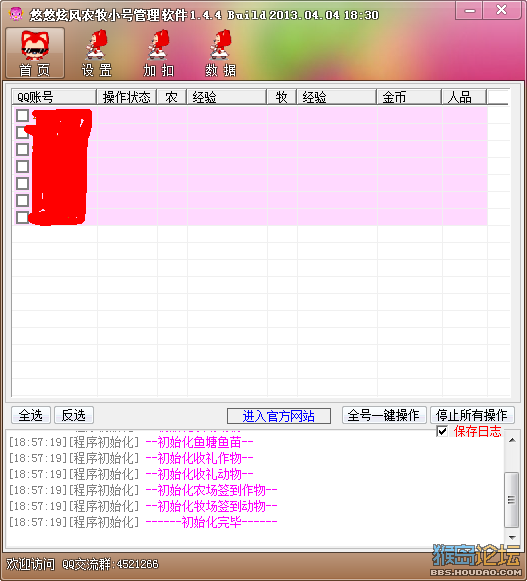
Task: Check the last QQ account checkbox
Action: click(x=23, y=218)
